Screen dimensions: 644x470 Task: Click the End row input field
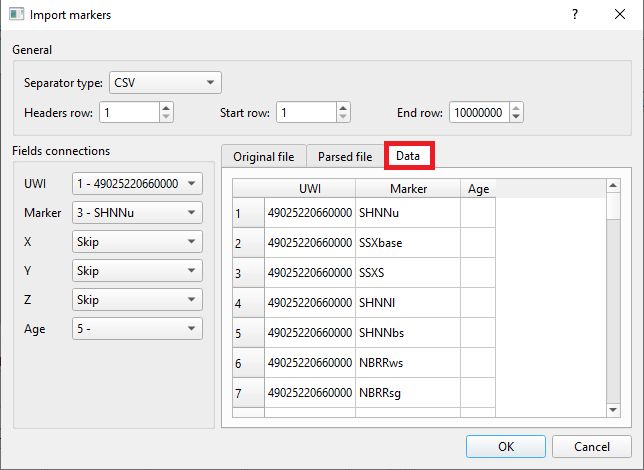[x=479, y=113]
